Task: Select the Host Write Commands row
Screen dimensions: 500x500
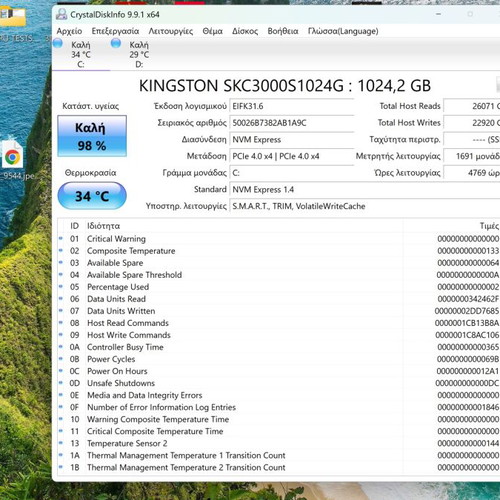Action: point(279,335)
